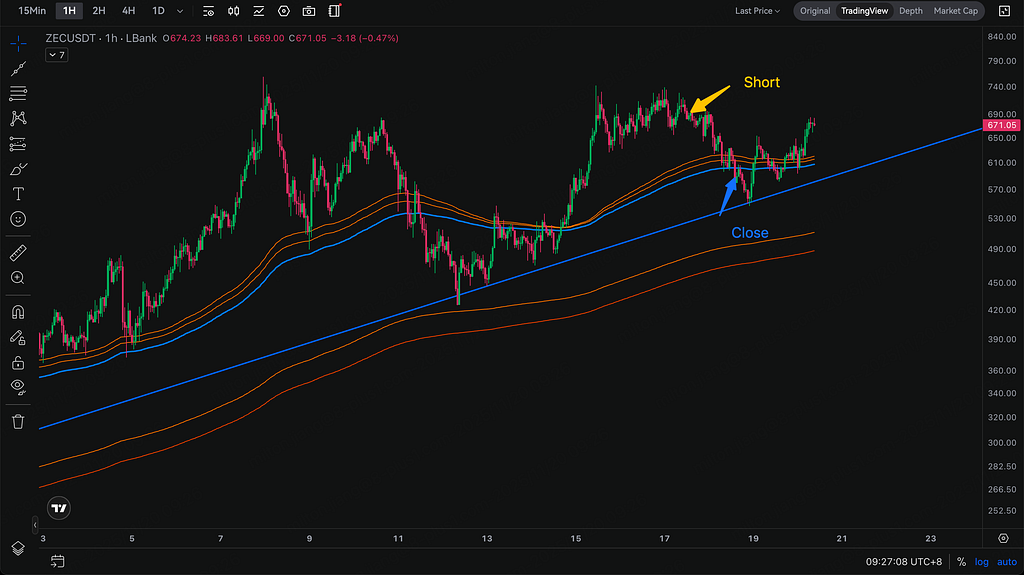Hide all drawings with eye icon
Image resolution: width=1024 pixels, height=575 pixels.
18,387
